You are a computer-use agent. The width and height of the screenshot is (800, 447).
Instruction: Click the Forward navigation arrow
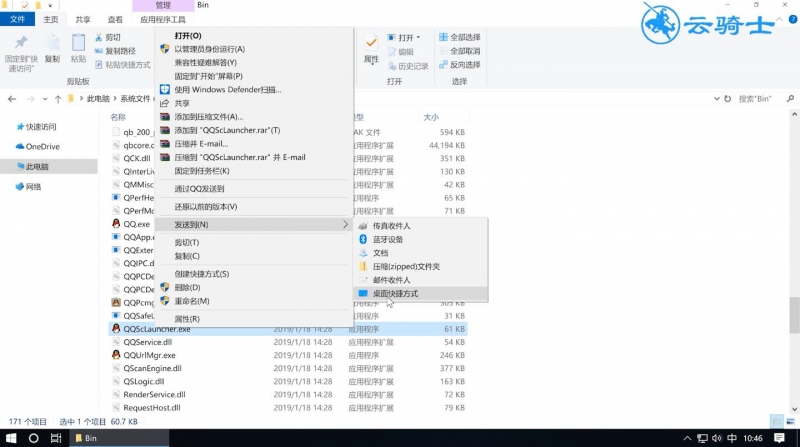click(x=30, y=98)
